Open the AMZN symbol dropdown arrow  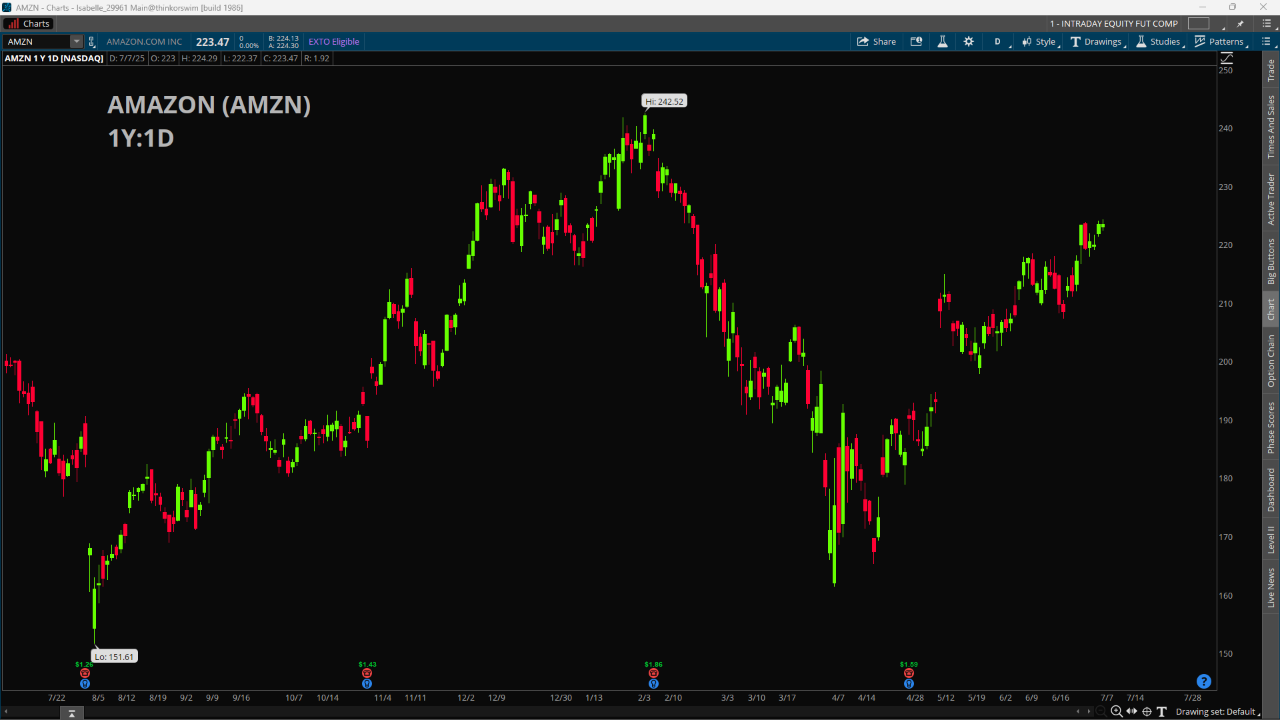pos(76,42)
